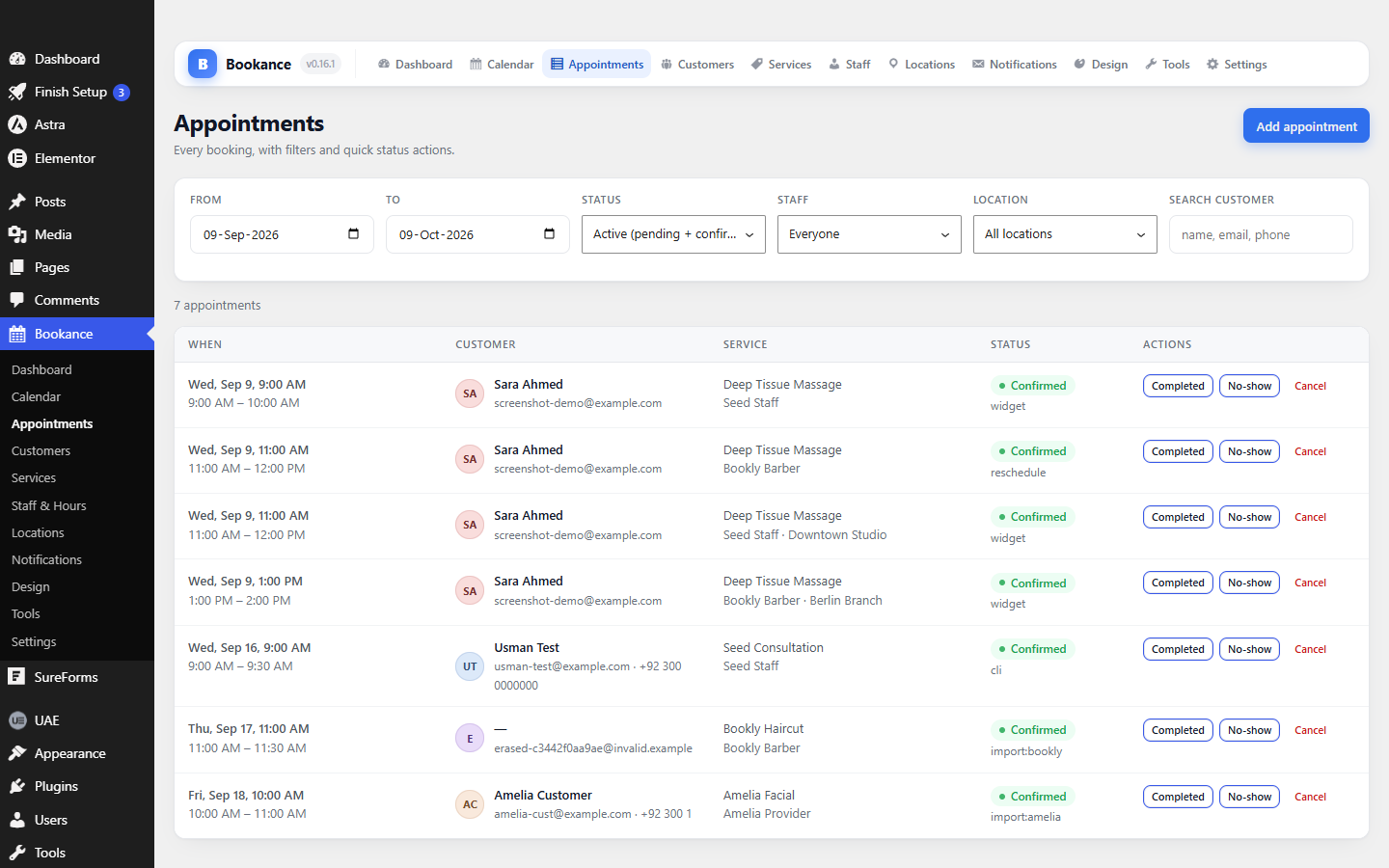Mark Amelia Facial appointment Completed

click(1178, 797)
